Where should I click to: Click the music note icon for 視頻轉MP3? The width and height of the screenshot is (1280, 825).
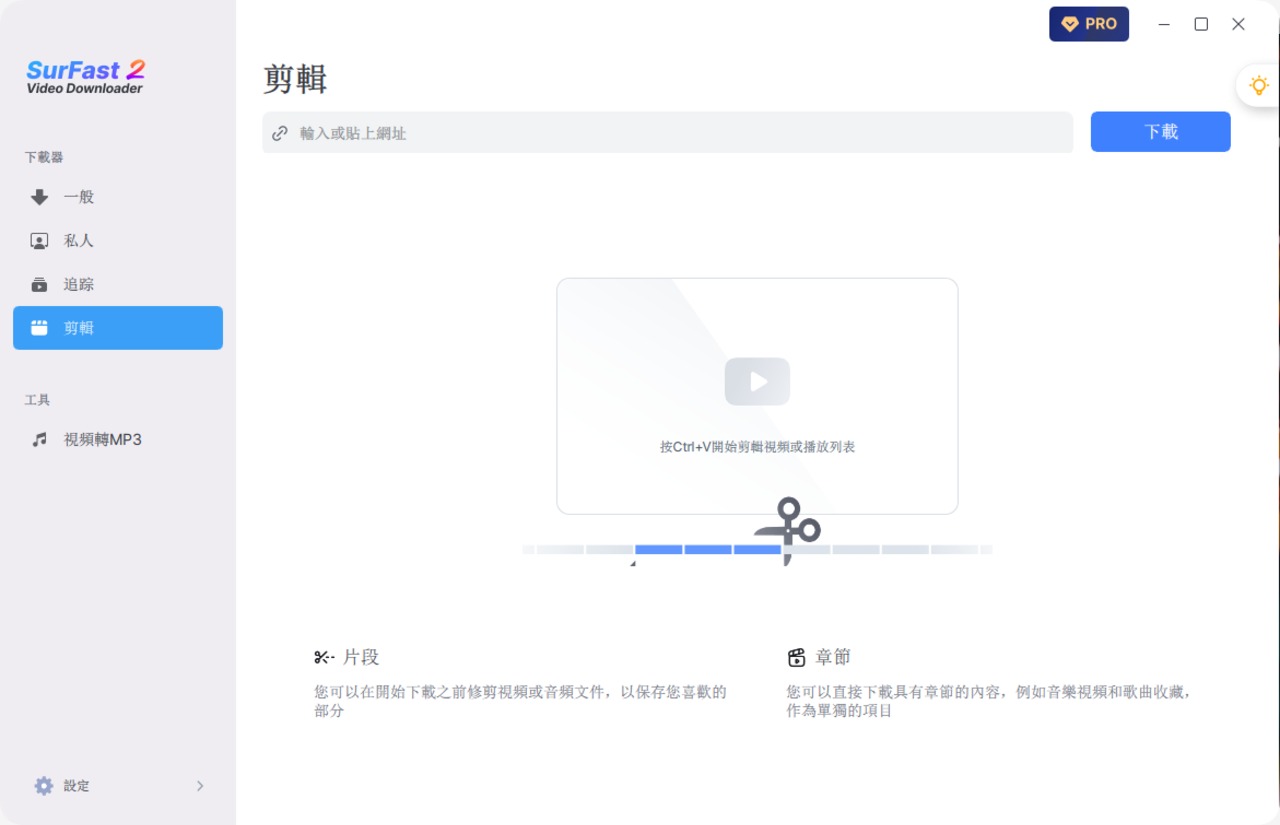39,439
